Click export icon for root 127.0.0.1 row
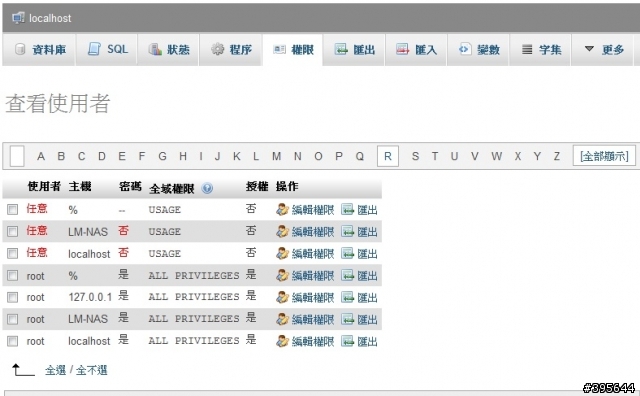Screen dimensions: 640x396 (347, 297)
